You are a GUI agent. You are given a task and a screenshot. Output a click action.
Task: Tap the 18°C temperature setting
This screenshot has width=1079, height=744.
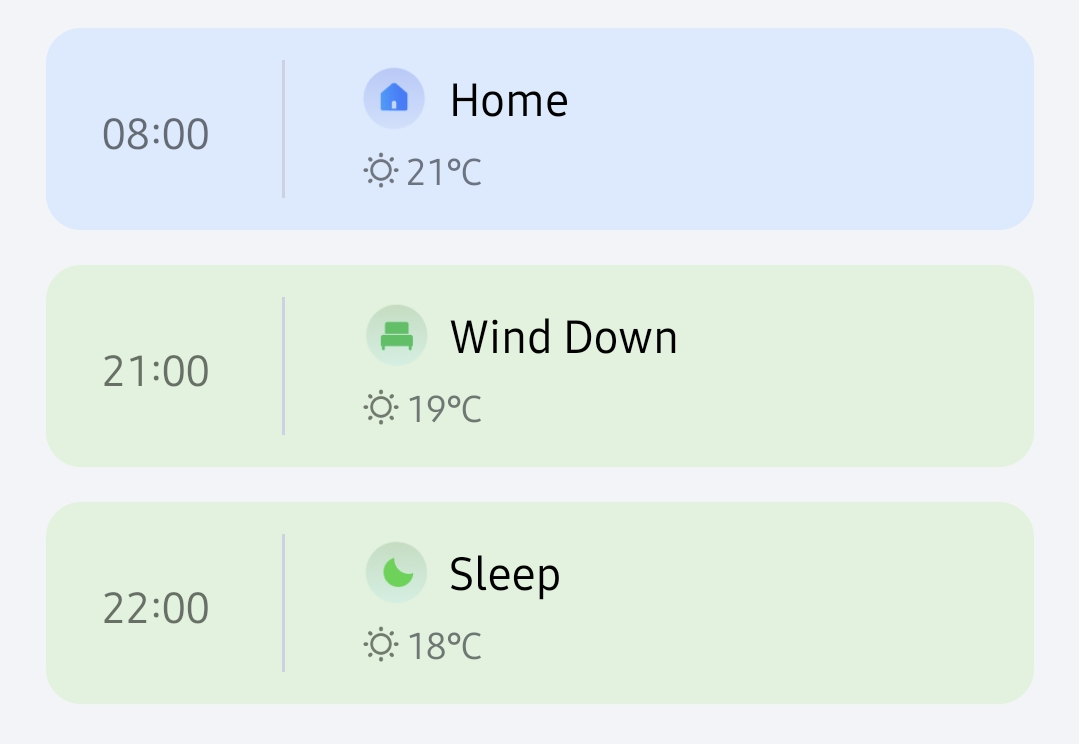click(x=445, y=647)
